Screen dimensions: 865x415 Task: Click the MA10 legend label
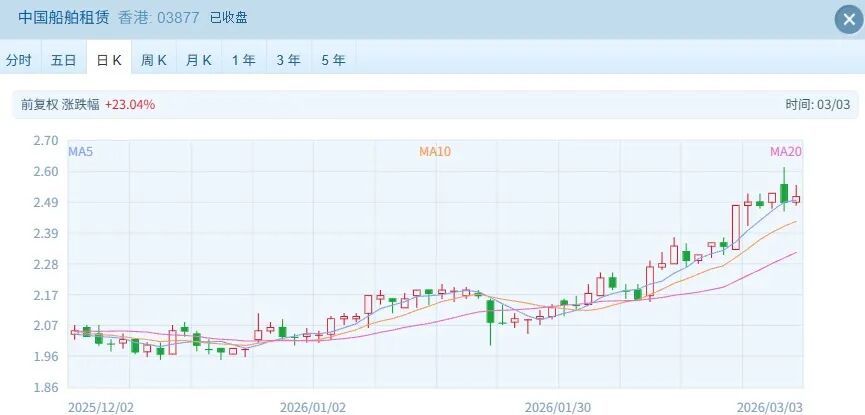pos(435,152)
